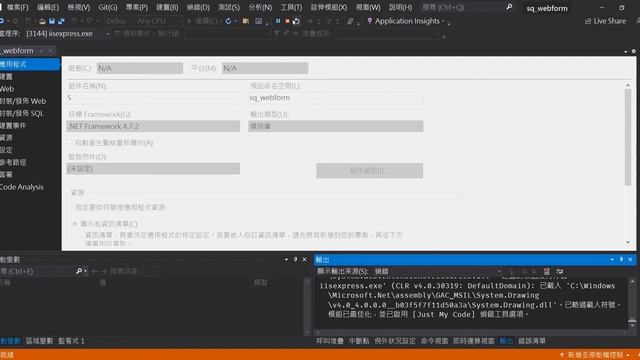
Task: Click the 組件資訊 assembly information button
Action: [x=369, y=171]
